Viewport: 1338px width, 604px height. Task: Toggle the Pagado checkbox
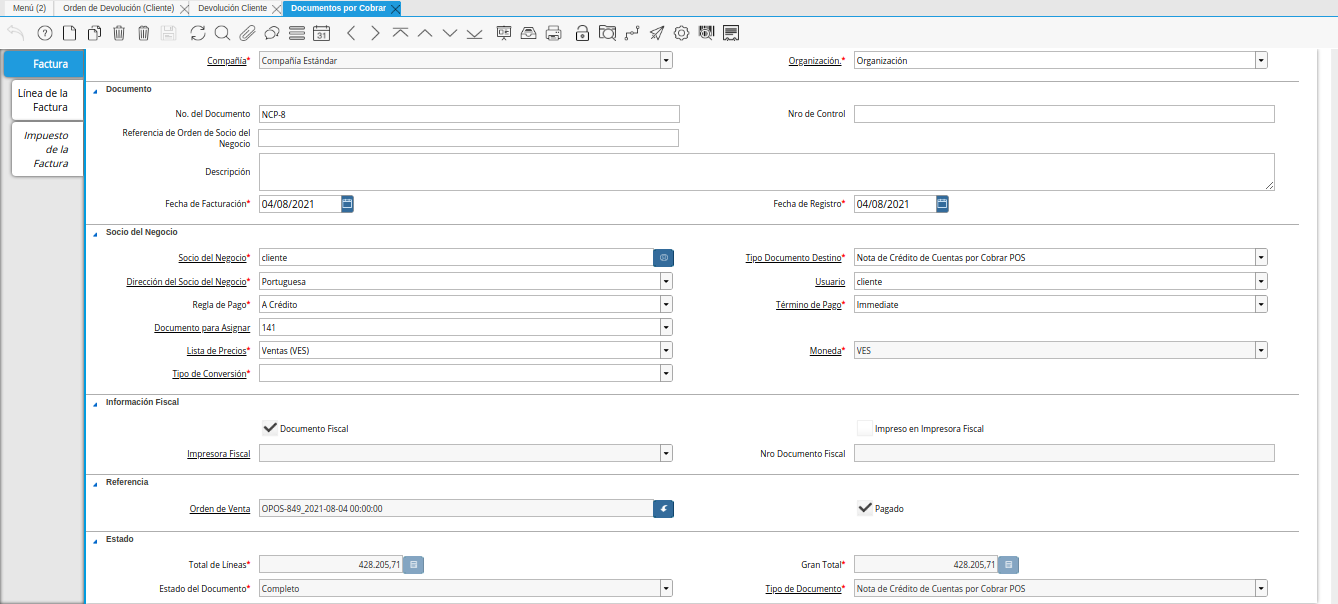[865, 508]
